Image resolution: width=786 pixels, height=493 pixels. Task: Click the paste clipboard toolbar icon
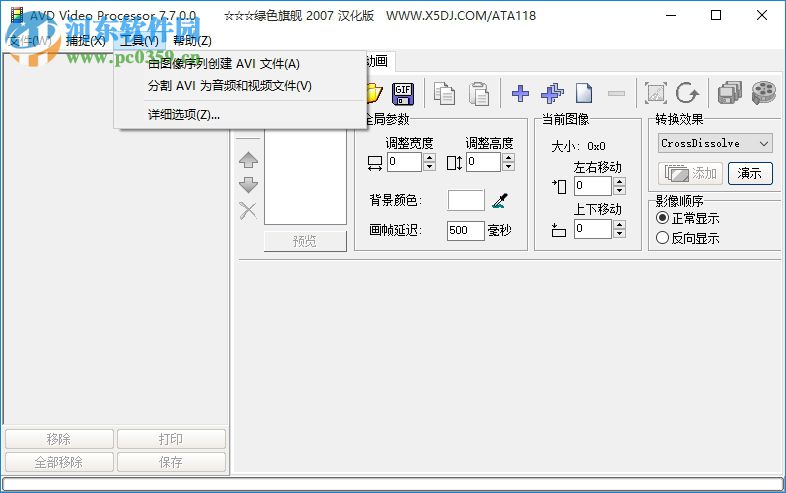(478, 94)
